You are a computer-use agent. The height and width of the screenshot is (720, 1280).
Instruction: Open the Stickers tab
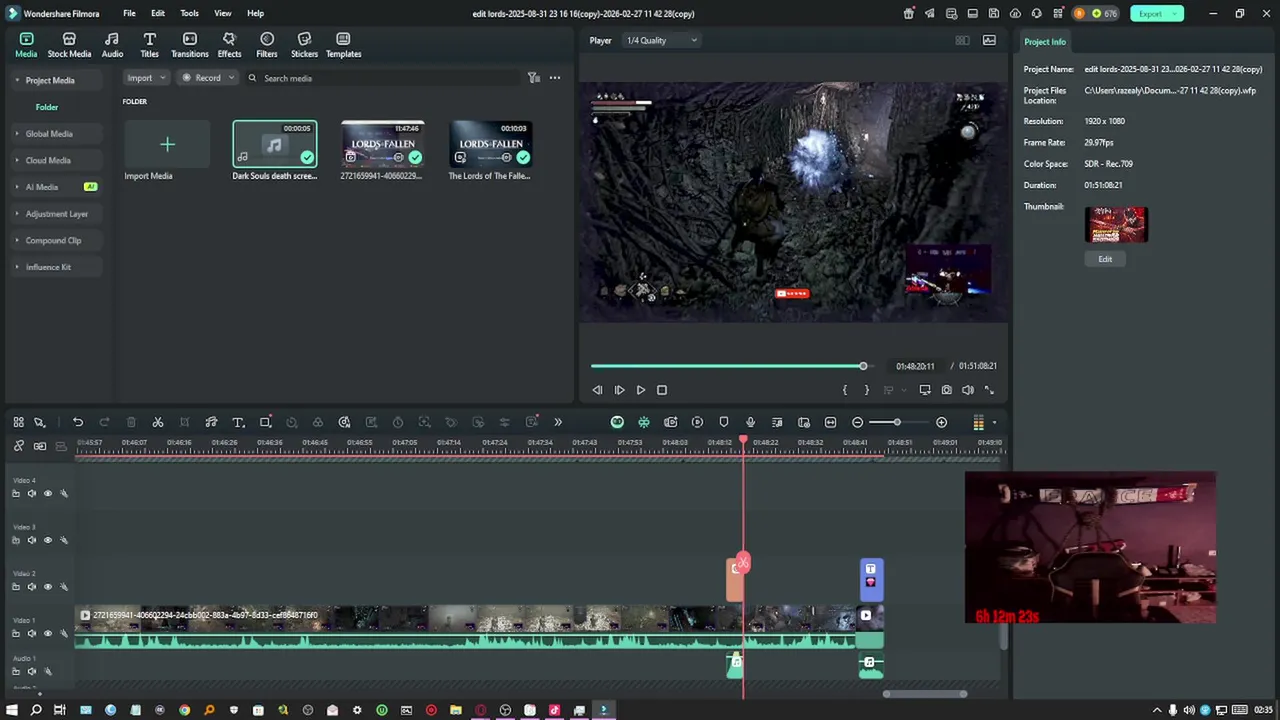coord(304,45)
